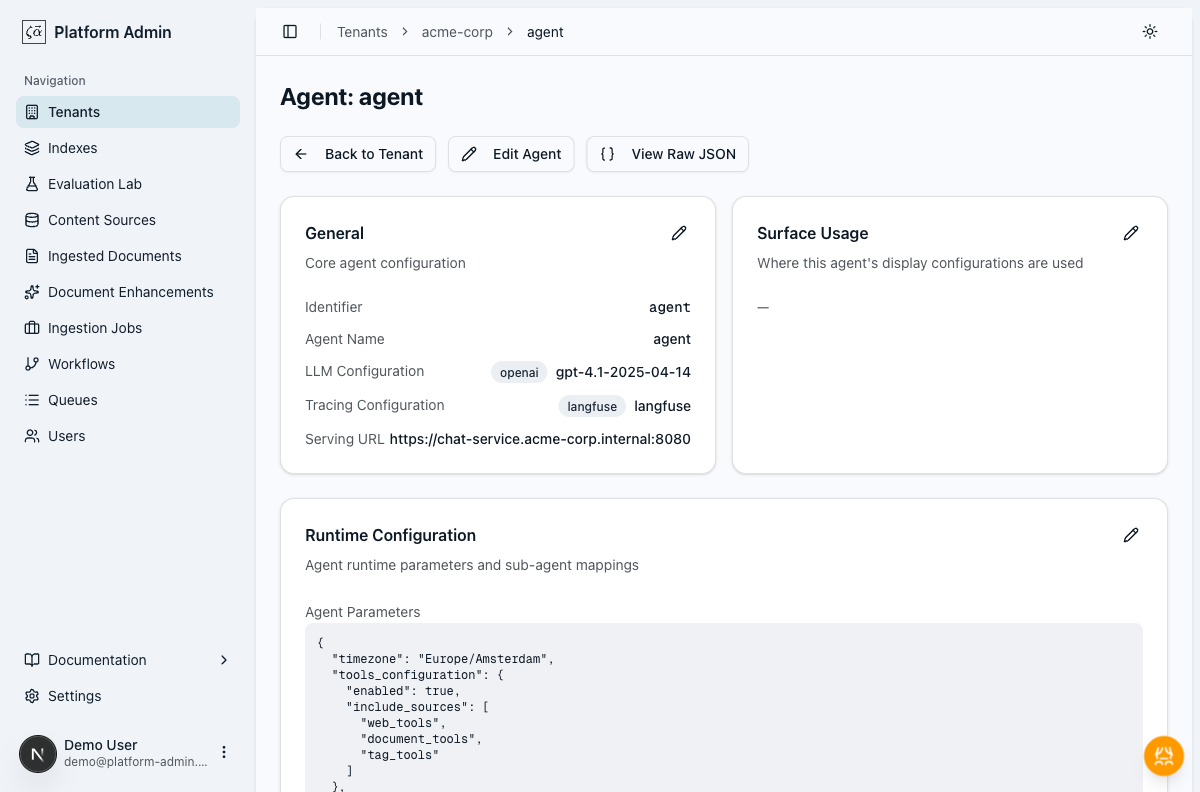
Task: Click the Documentation book icon
Action: [x=32, y=660]
